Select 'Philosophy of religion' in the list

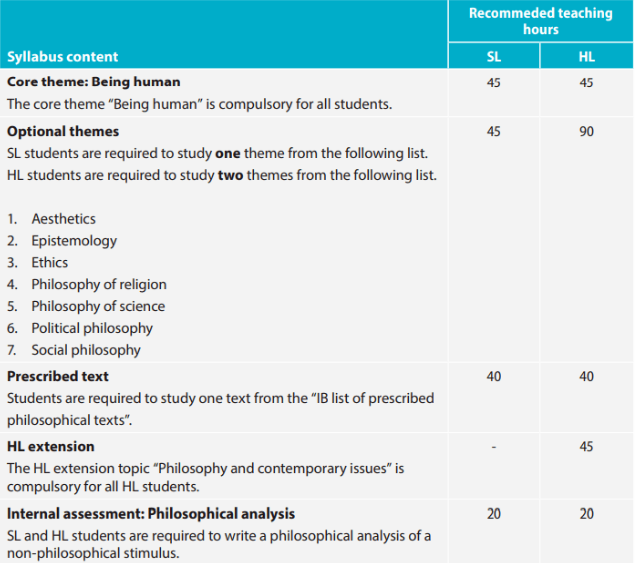point(99,284)
